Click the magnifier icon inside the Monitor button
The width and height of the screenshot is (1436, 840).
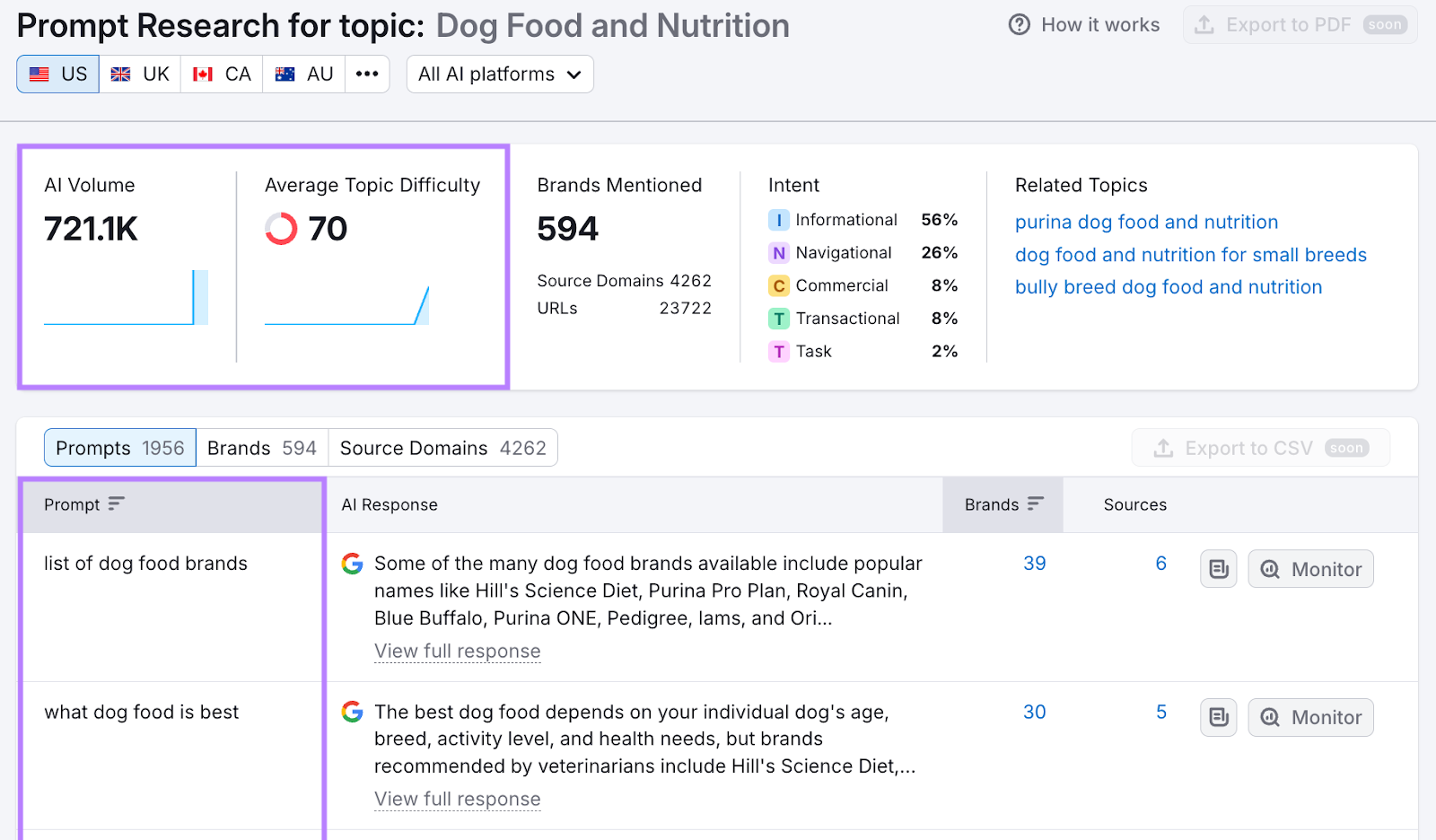click(1271, 568)
